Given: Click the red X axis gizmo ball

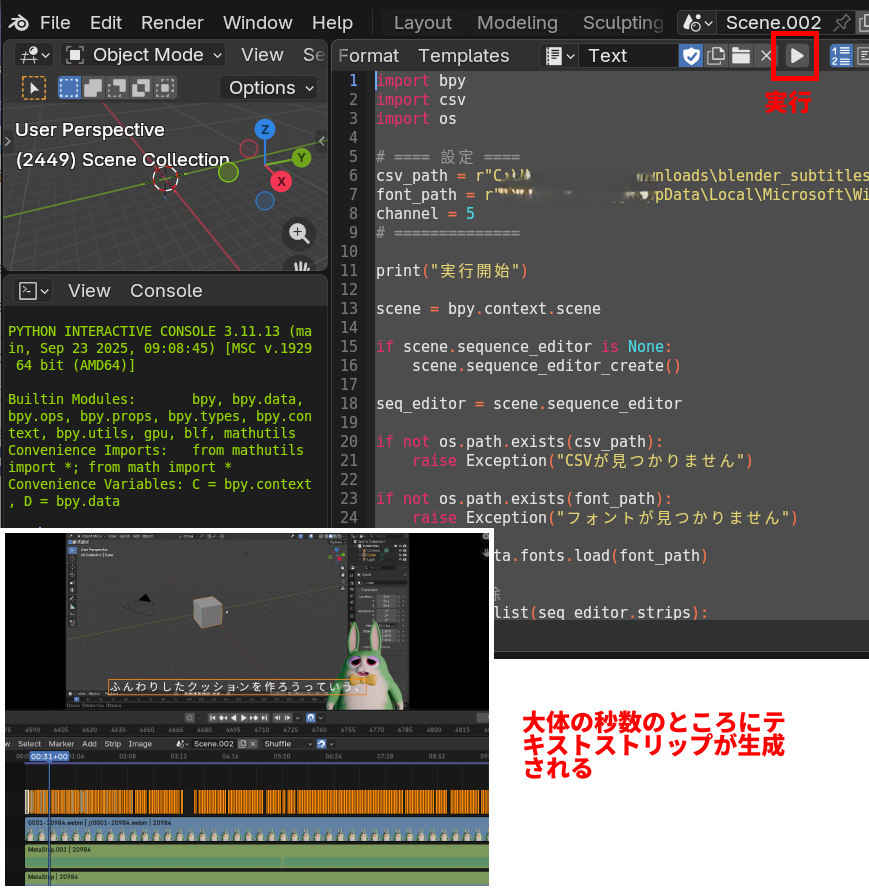Looking at the screenshot, I should [x=282, y=181].
